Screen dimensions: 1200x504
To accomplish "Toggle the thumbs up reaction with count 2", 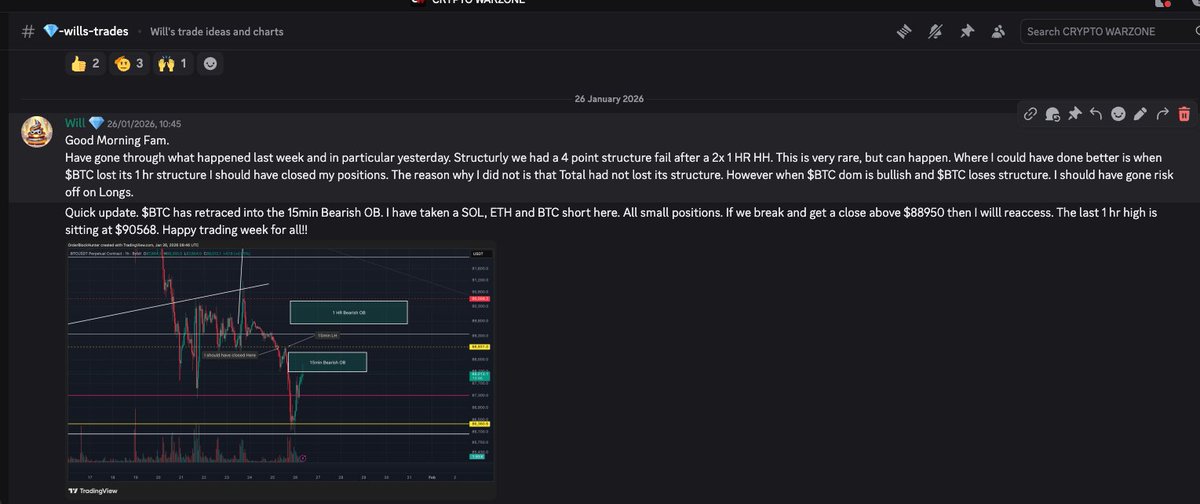I will 88,64.
